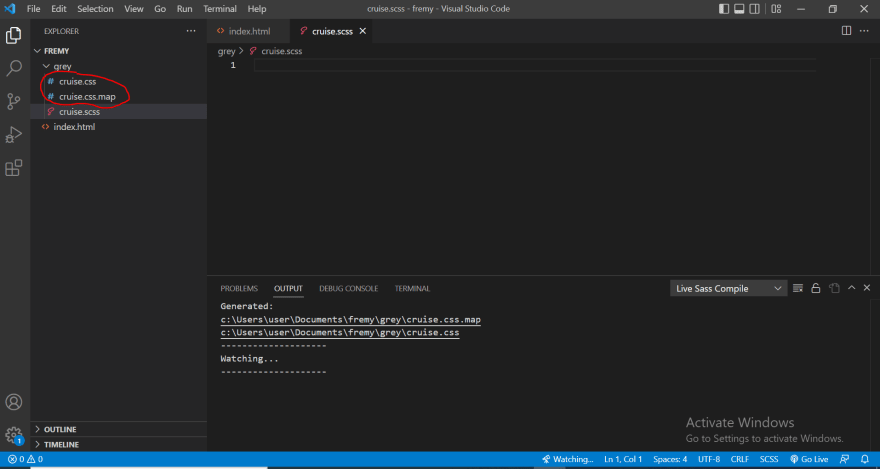
Task: Expand the OUTLINE section
Action: [118, 429]
